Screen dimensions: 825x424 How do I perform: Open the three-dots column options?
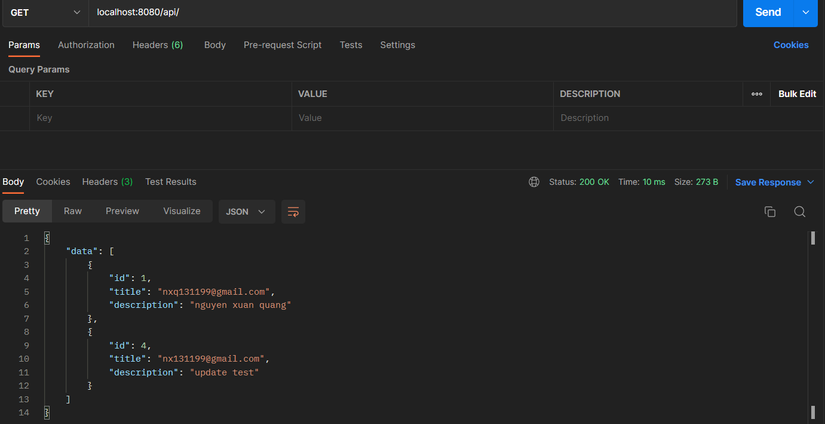(756, 94)
